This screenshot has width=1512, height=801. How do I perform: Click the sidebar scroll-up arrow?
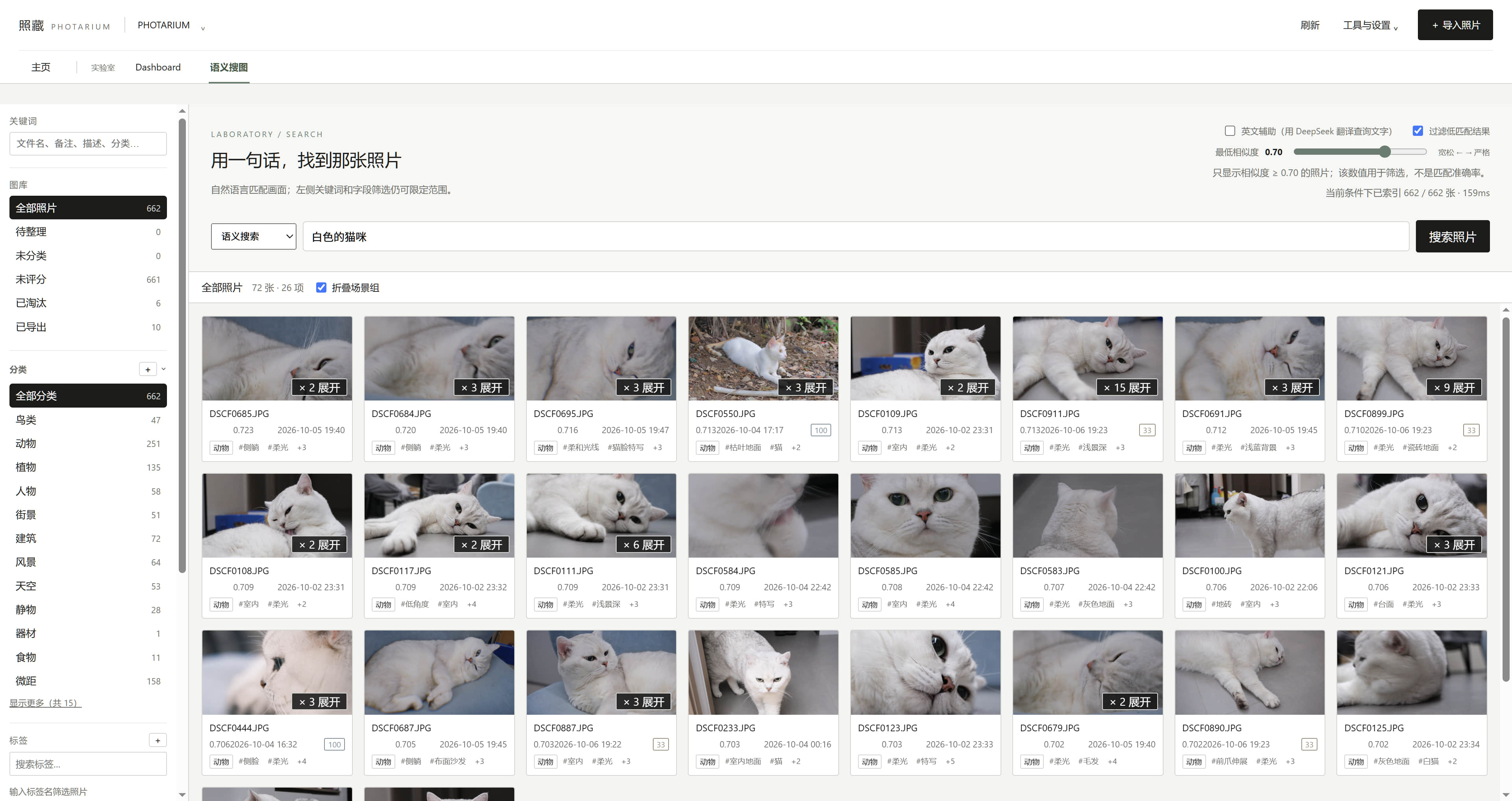[182, 110]
